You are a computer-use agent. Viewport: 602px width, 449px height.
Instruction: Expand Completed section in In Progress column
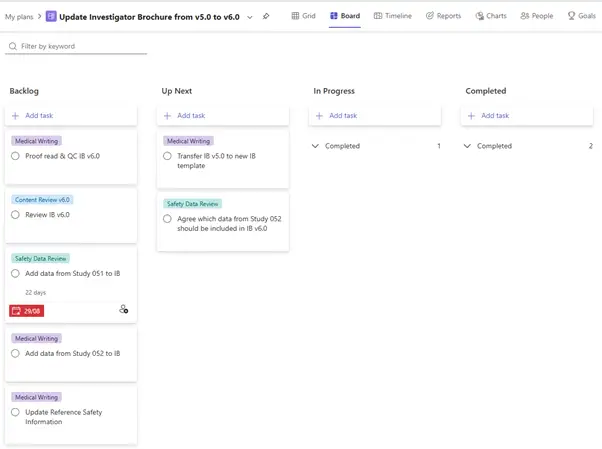pos(316,146)
